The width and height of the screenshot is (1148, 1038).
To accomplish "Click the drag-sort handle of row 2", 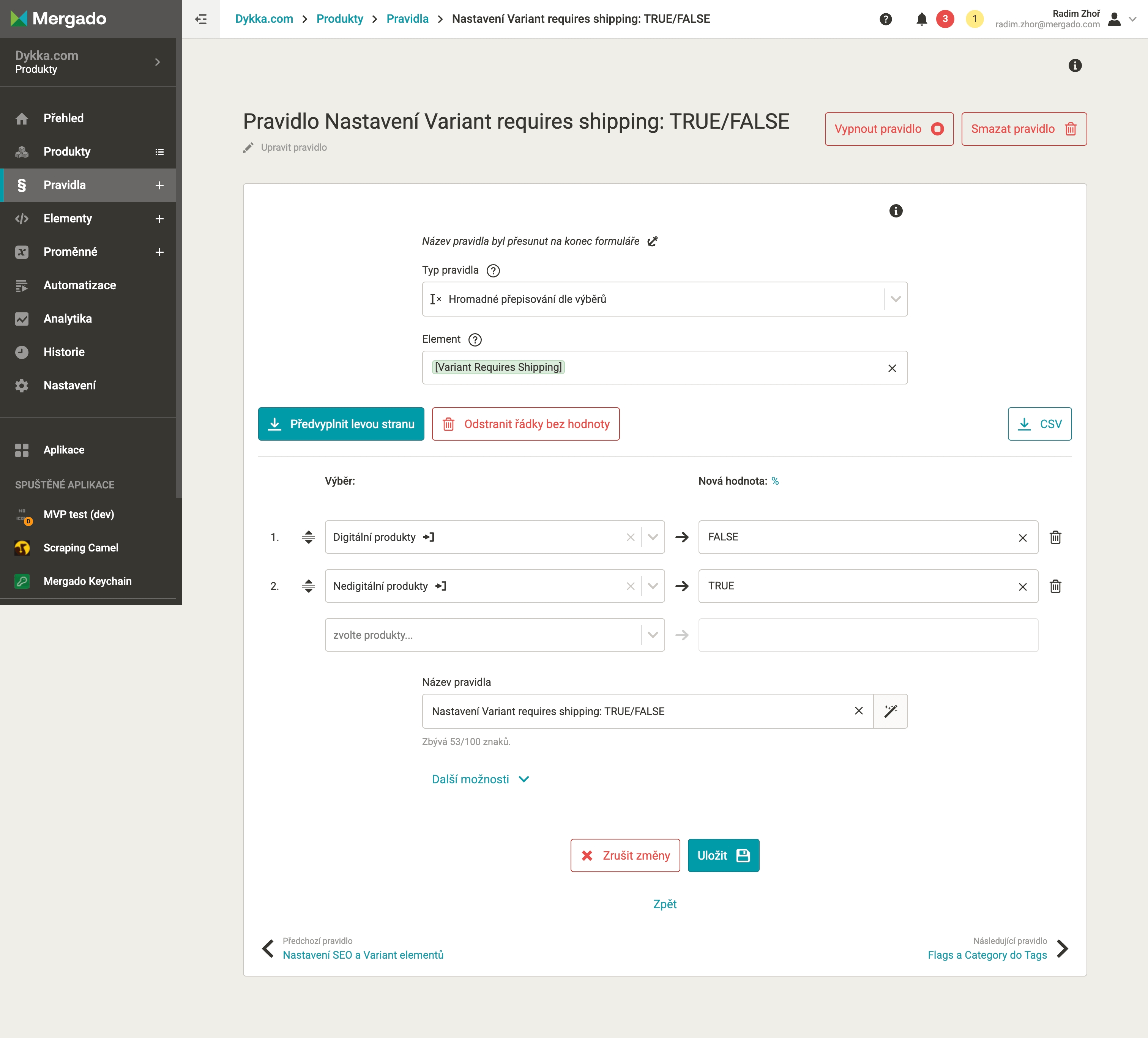I will (x=308, y=586).
